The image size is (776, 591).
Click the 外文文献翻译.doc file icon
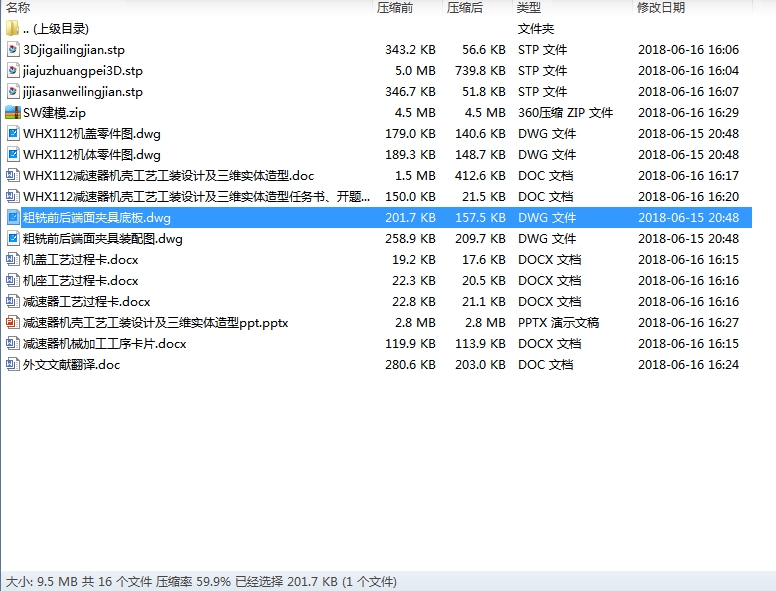12,365
